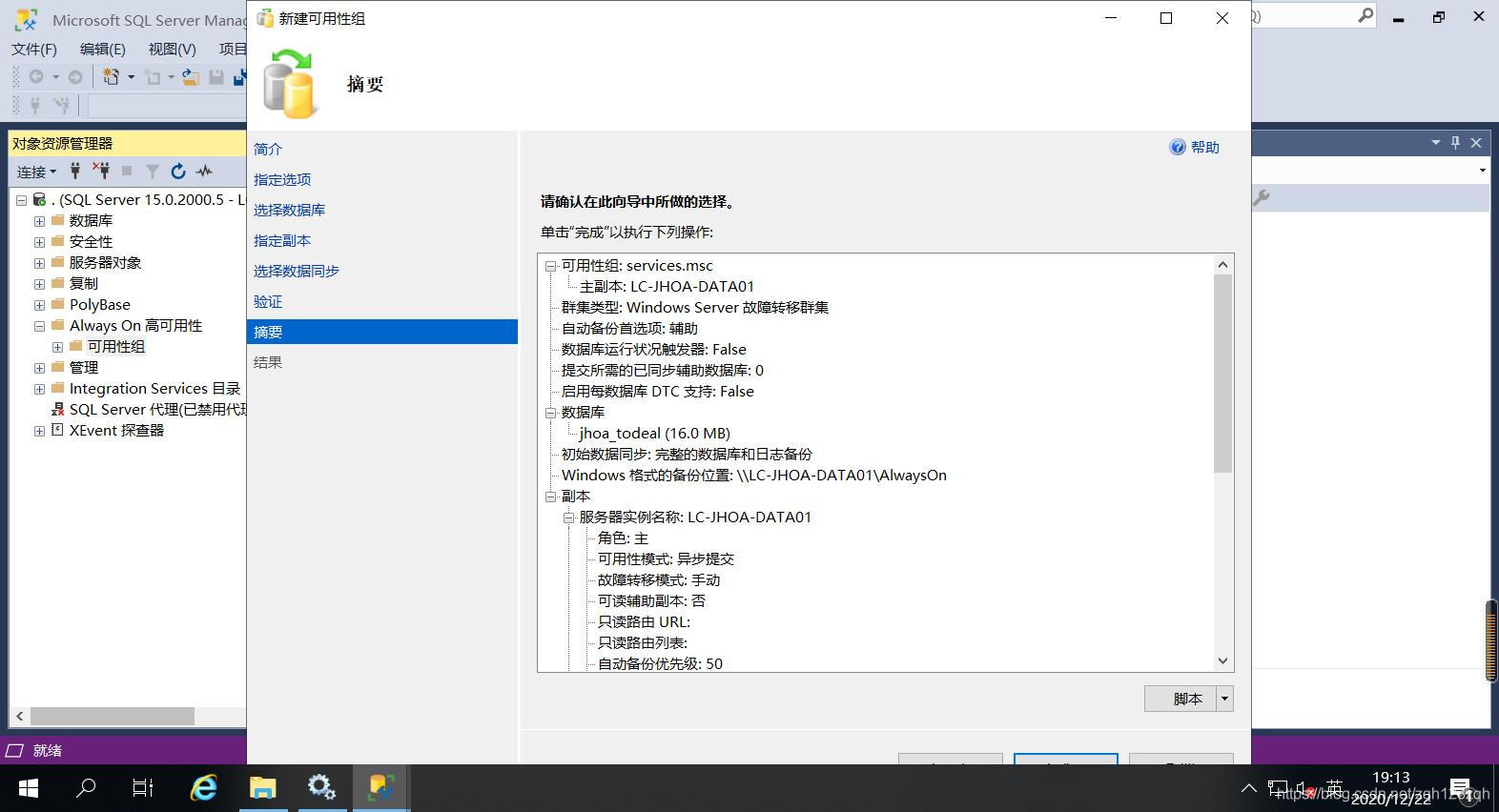The height and width of the screenshot is (812, 1499).
Task: Open the Activity Monitor pulse icon
Action: point(204,172)
